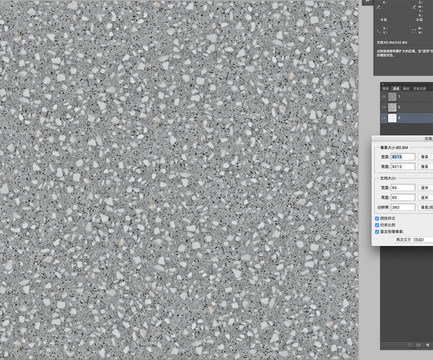Collapse the layers panel using its top-left arrow

tap(383, 84)
